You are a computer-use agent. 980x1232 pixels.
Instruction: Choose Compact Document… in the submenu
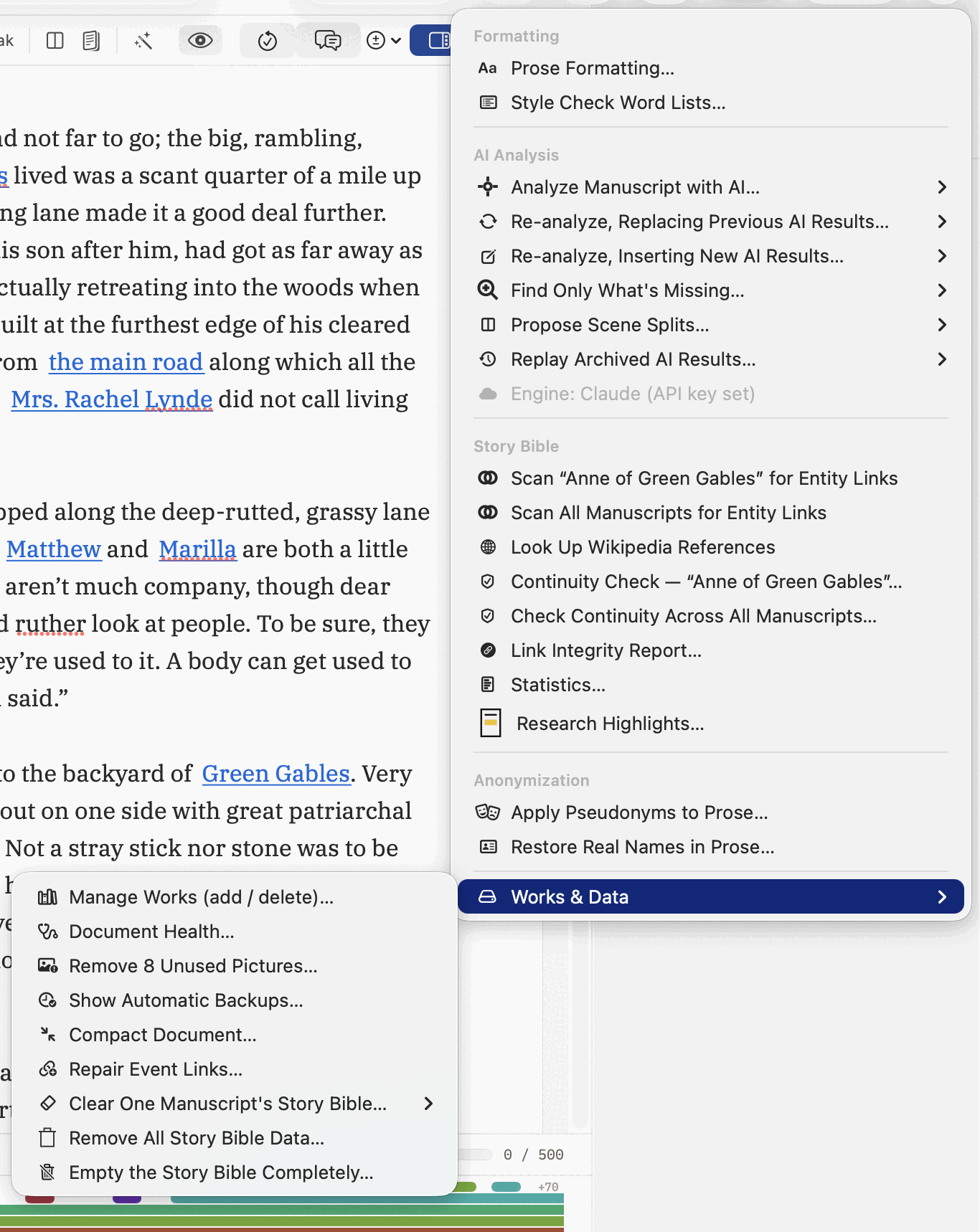pos(235,1035)
